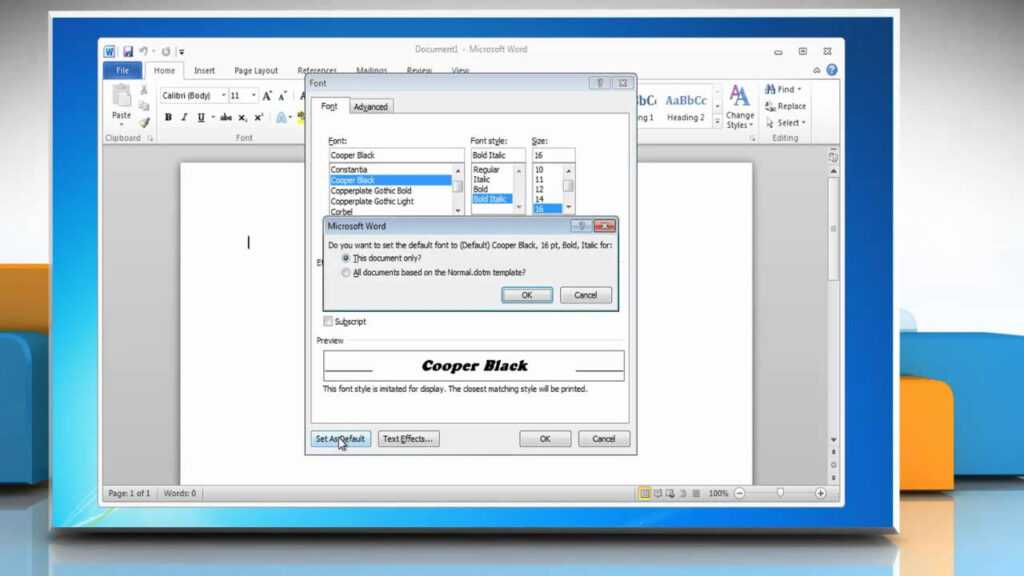The width and height of the screenshot is (1024, 576).
Task: Choose 'All documents based on the Normal.dotm template?'
Action: tap(346, 271)
